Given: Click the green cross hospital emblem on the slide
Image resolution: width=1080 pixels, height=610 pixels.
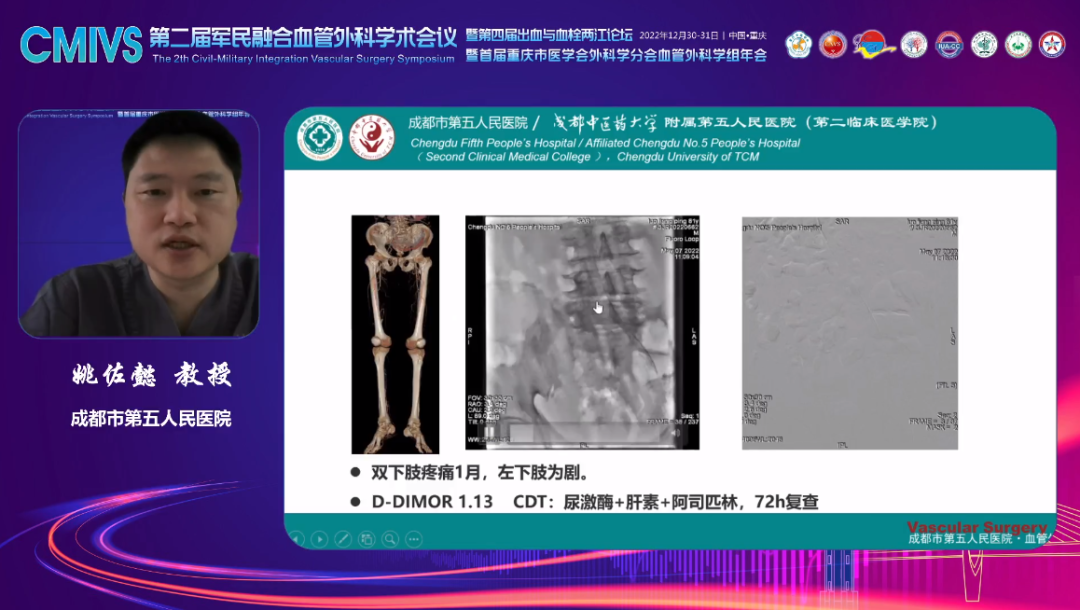Looking at the screenshot, I should [x=320, y=138].
